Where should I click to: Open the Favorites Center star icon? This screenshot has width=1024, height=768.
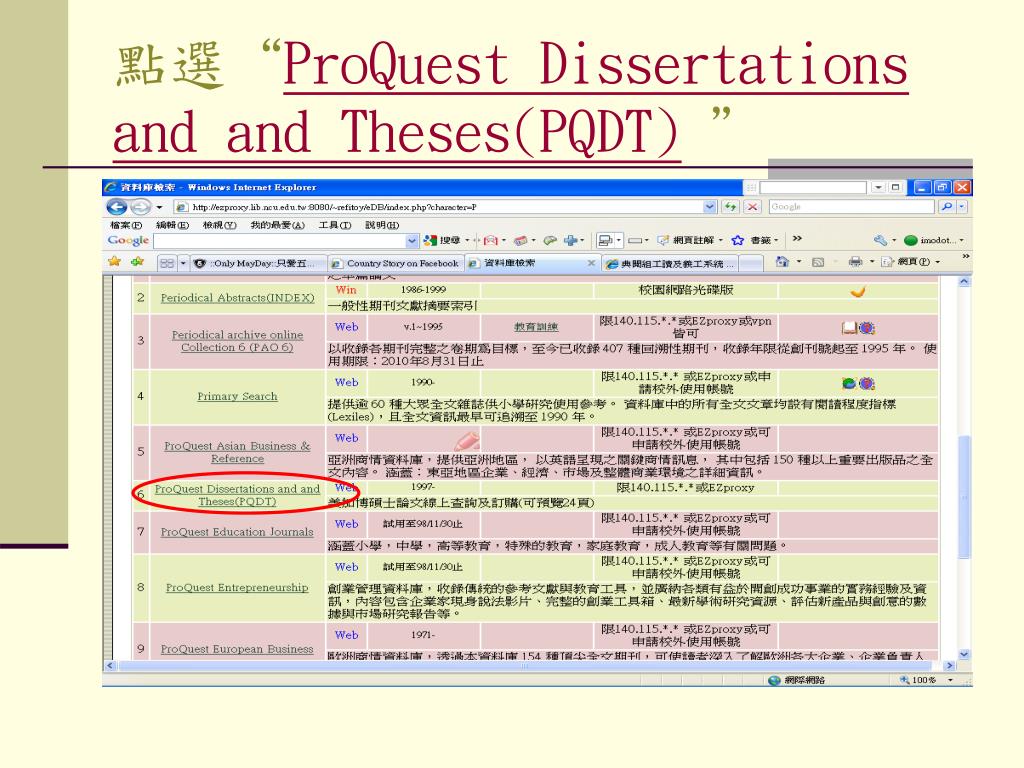coord(115,262)
